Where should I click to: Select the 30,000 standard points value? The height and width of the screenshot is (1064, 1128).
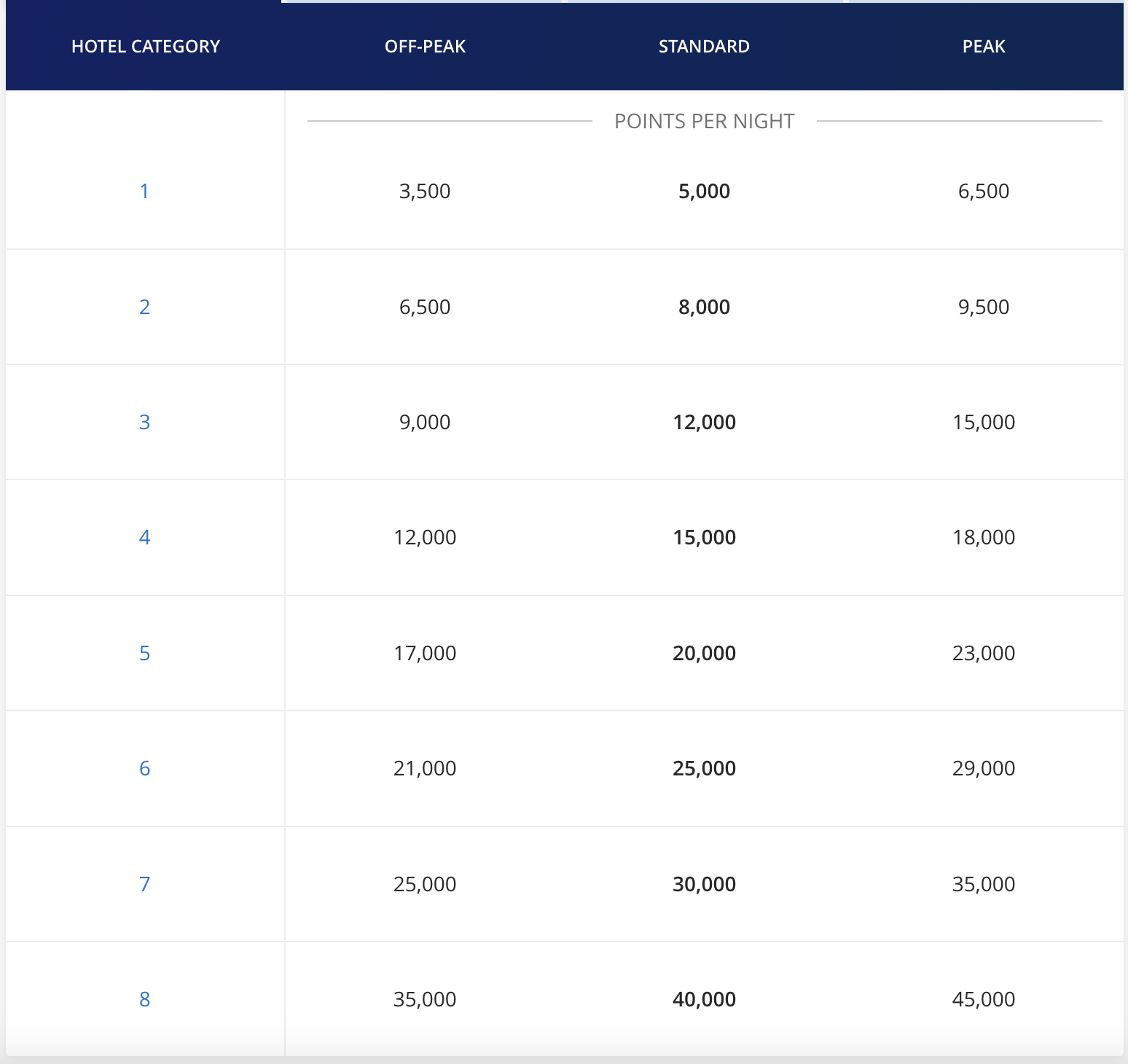click(704, 884)
